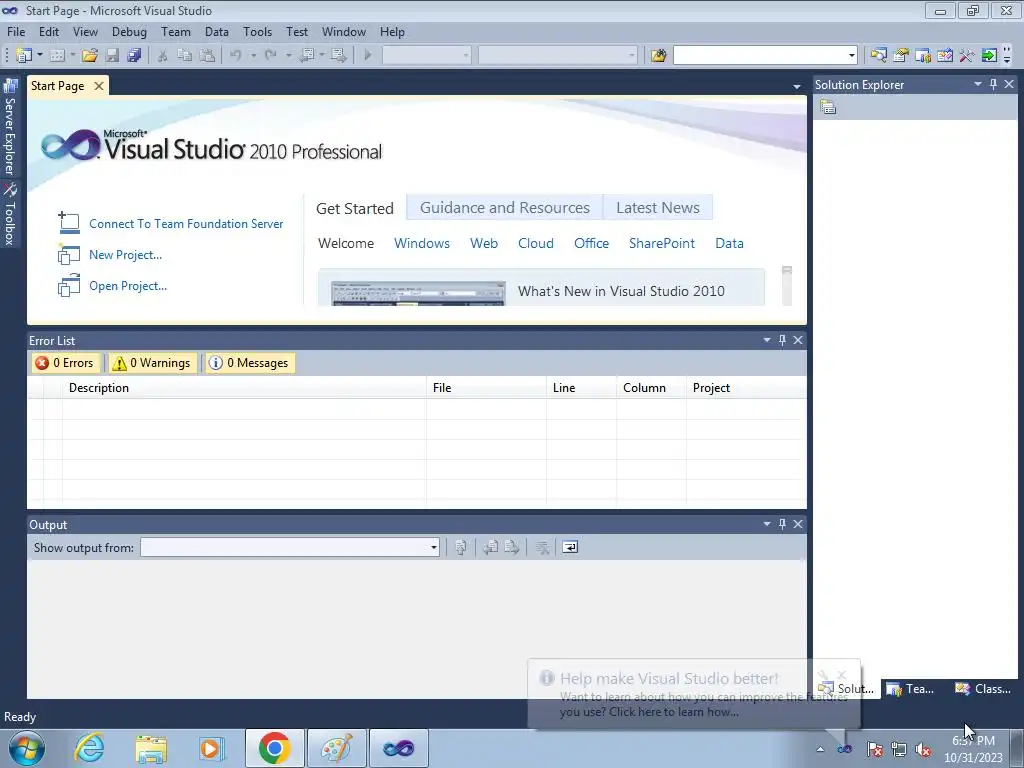Toggle the 0 Warnings filter
The height and width of the screenshot is (768, 1024).
(151, 363)
